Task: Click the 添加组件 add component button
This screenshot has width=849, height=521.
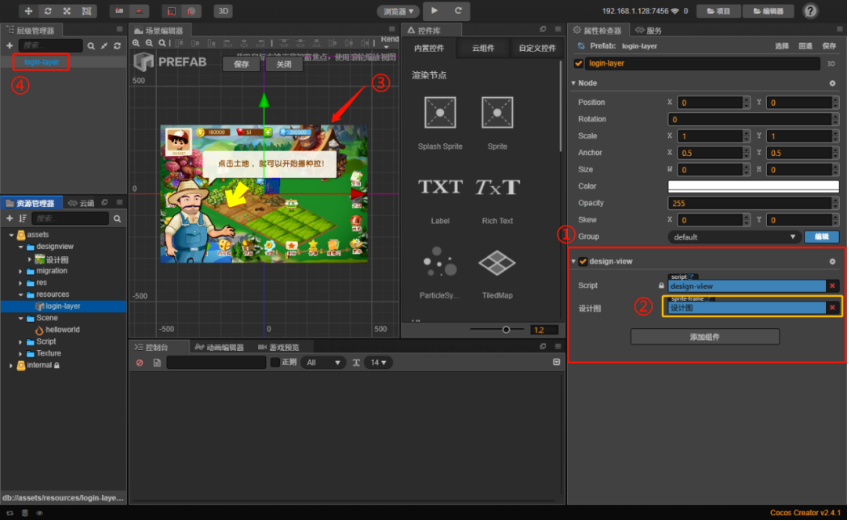Action: point(704,337)
